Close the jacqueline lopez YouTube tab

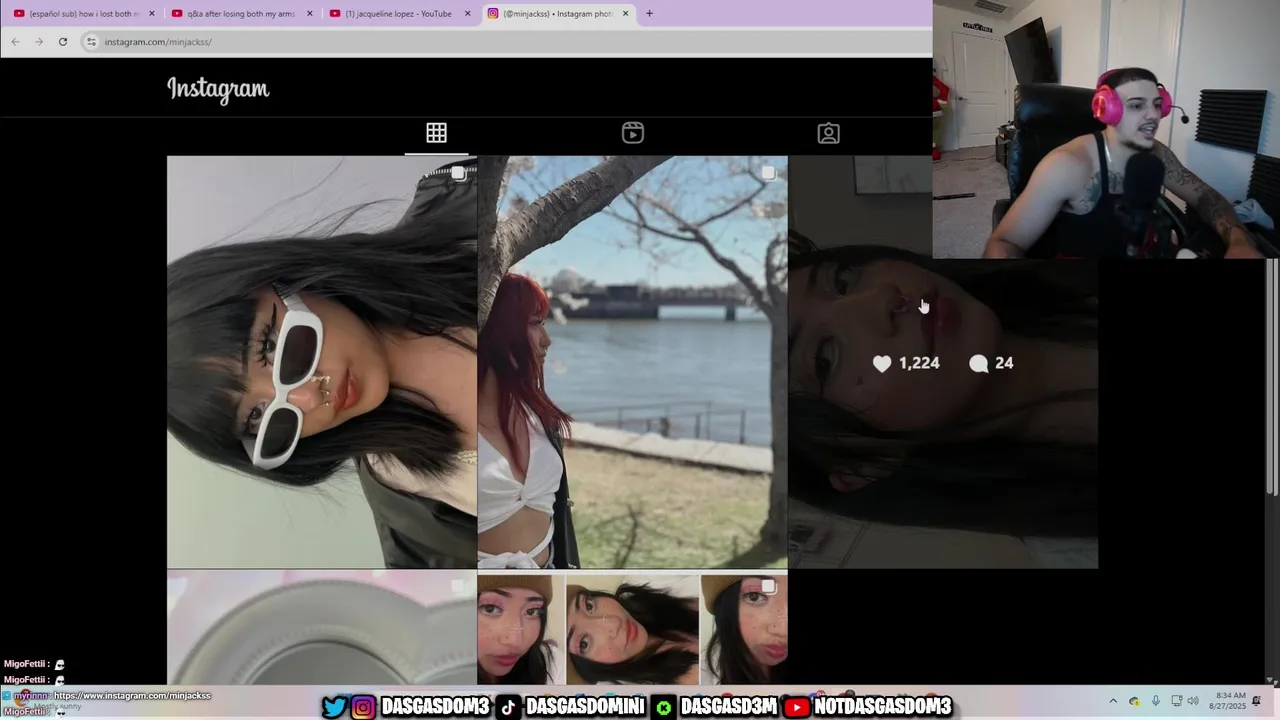pos(468,14)
